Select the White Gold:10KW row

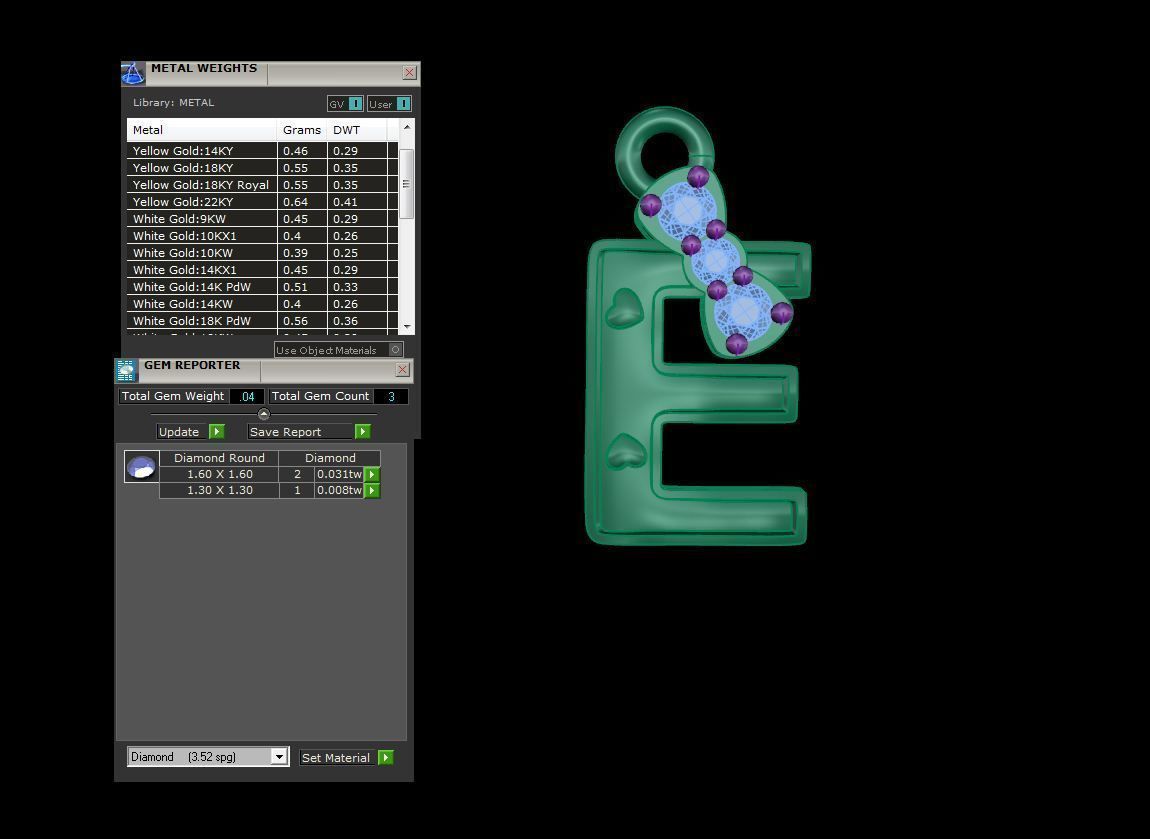click(262, 252)
